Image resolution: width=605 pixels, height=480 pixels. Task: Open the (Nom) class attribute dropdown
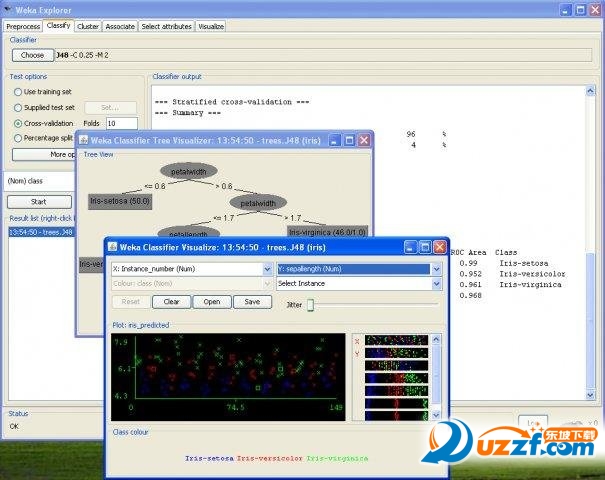pos(40,181)
